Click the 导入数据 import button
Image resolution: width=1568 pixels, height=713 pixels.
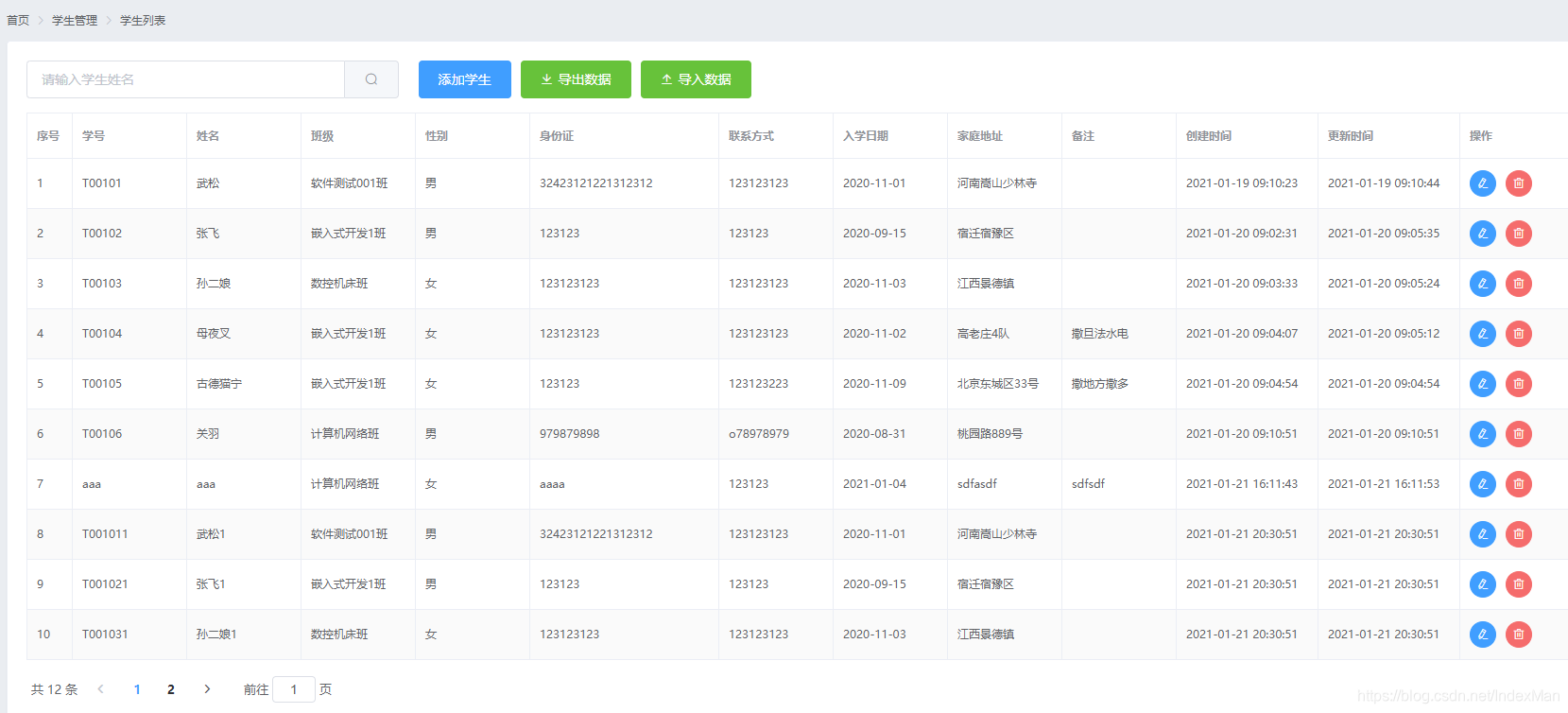click(696, 79)
